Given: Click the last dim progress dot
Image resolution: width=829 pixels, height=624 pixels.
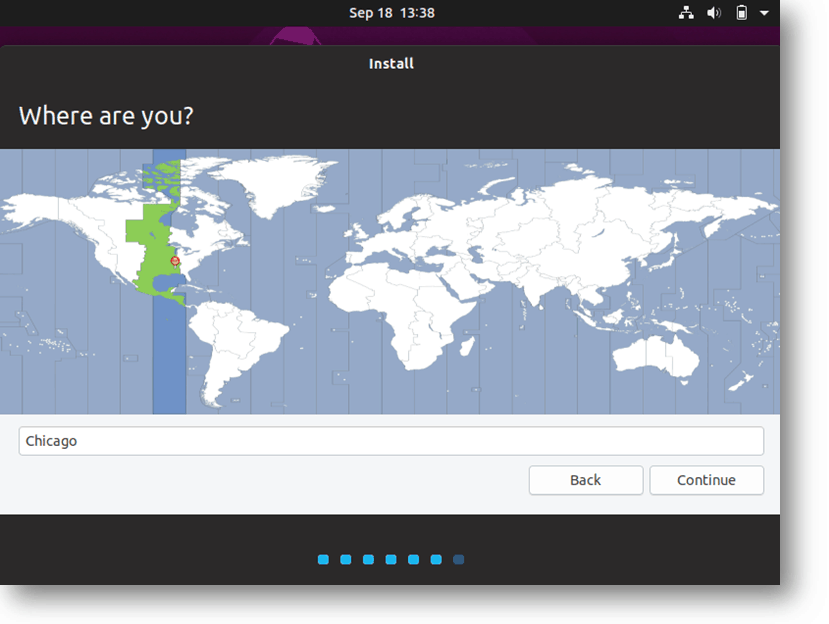Looking at the screenshot, I should (458, 559).
